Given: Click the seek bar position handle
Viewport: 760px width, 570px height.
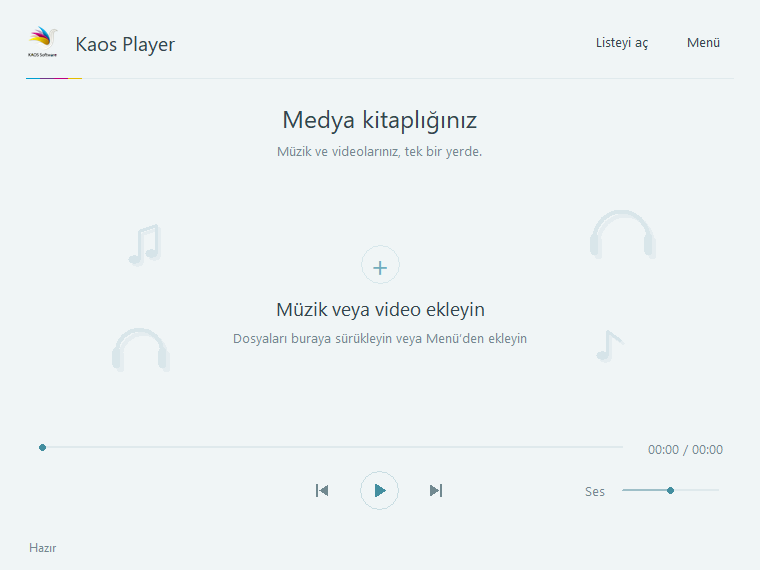Looking at the screenshot, I should [x=43, y=447].
